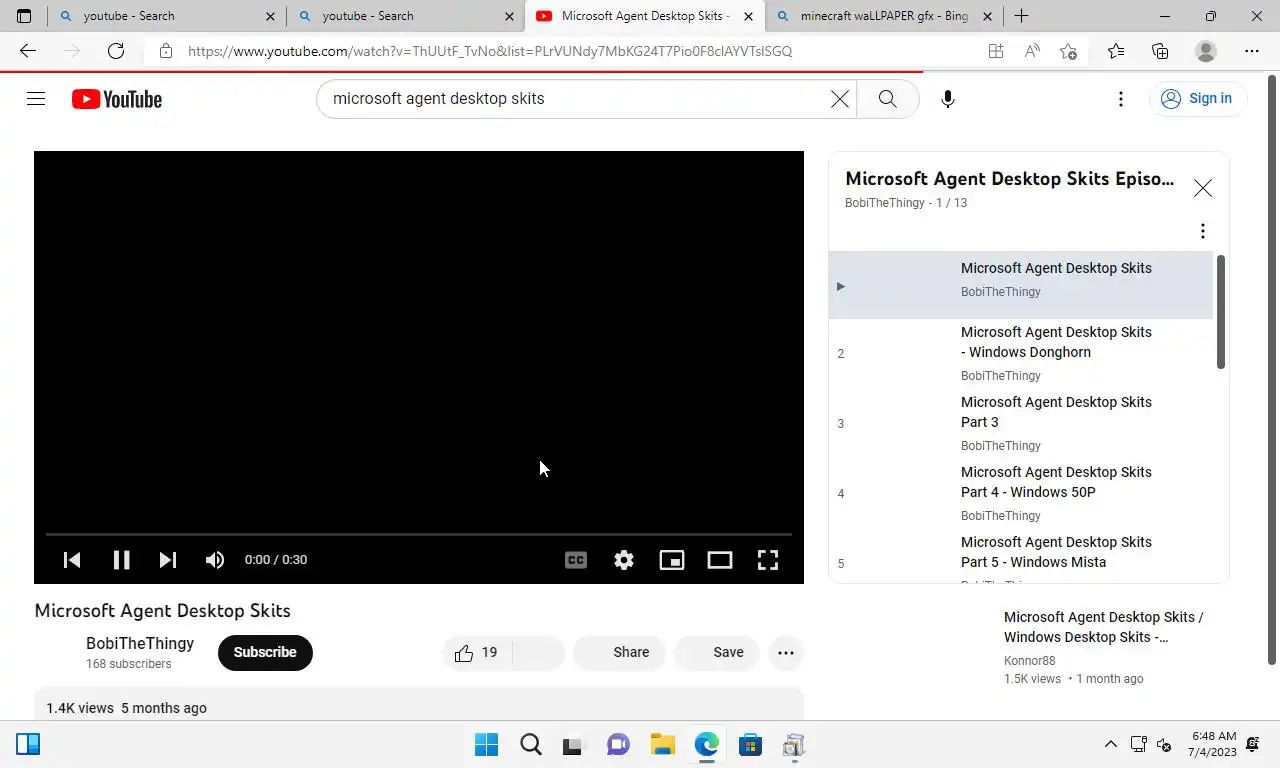Skip to previous video in player

click(72, 560)
